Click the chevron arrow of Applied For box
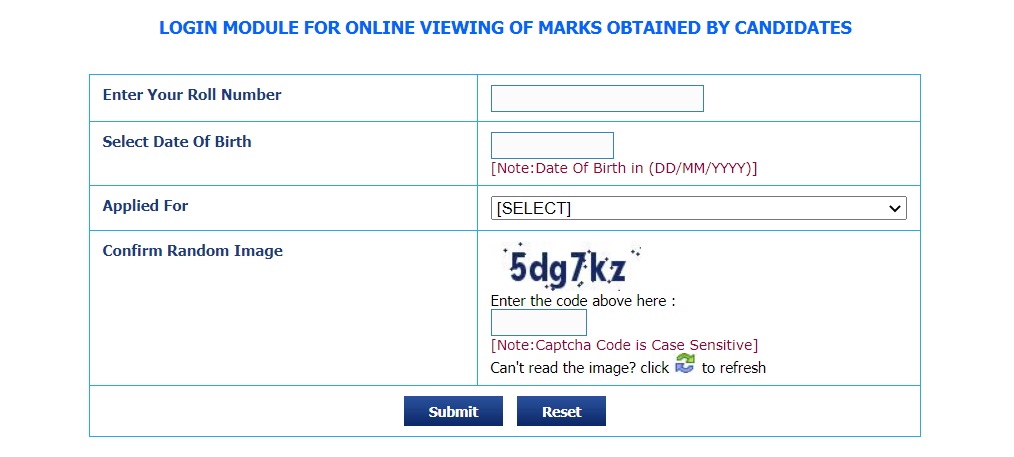 tap(895, 208)
